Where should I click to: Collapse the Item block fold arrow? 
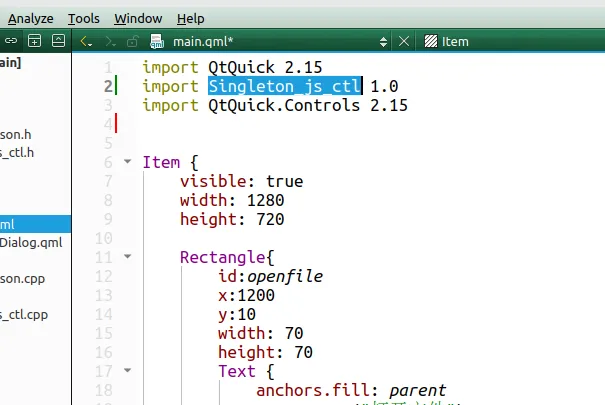[x=127, y=161]
